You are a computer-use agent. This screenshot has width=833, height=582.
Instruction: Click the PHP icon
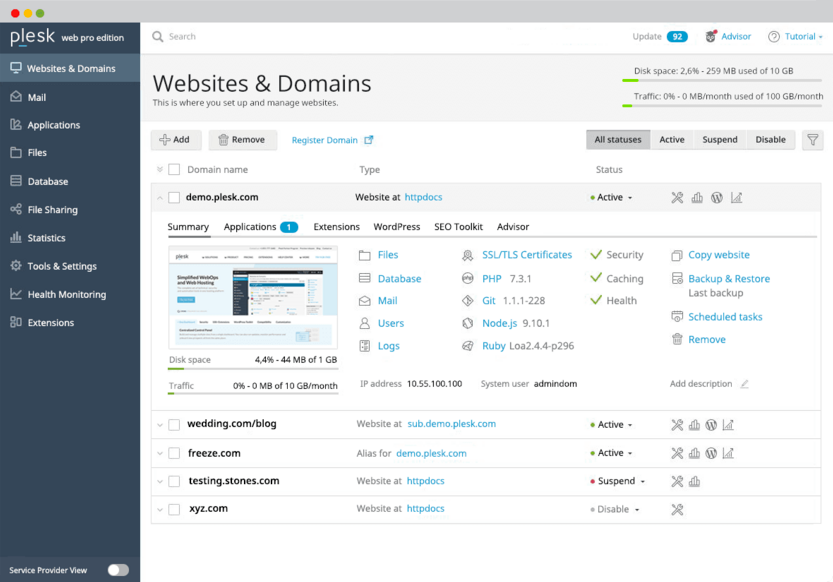[x=468, y=278]
